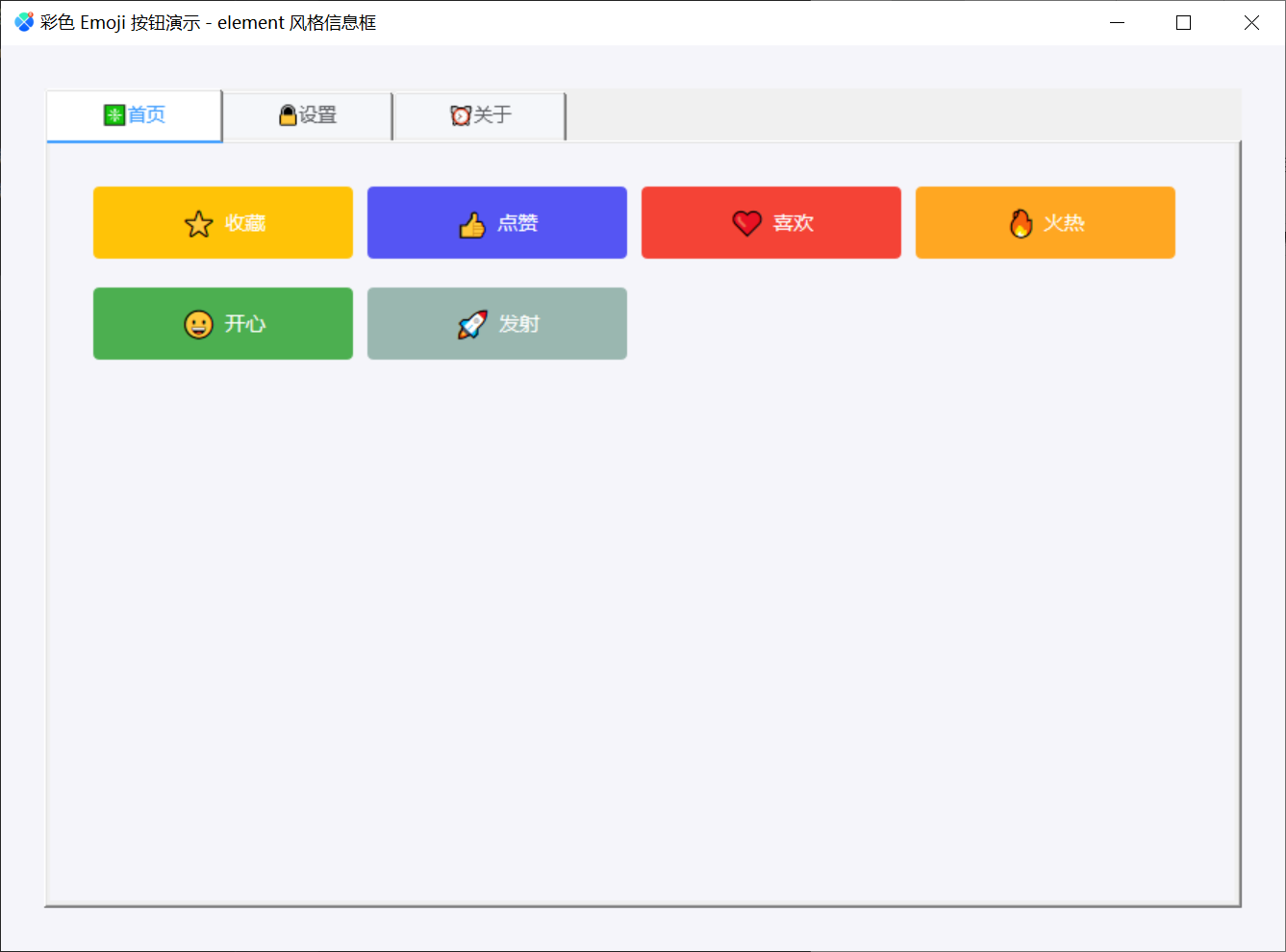Click the yellow 收藏 button
Viewport: 1286px width, 952px height.
point(223,223)
